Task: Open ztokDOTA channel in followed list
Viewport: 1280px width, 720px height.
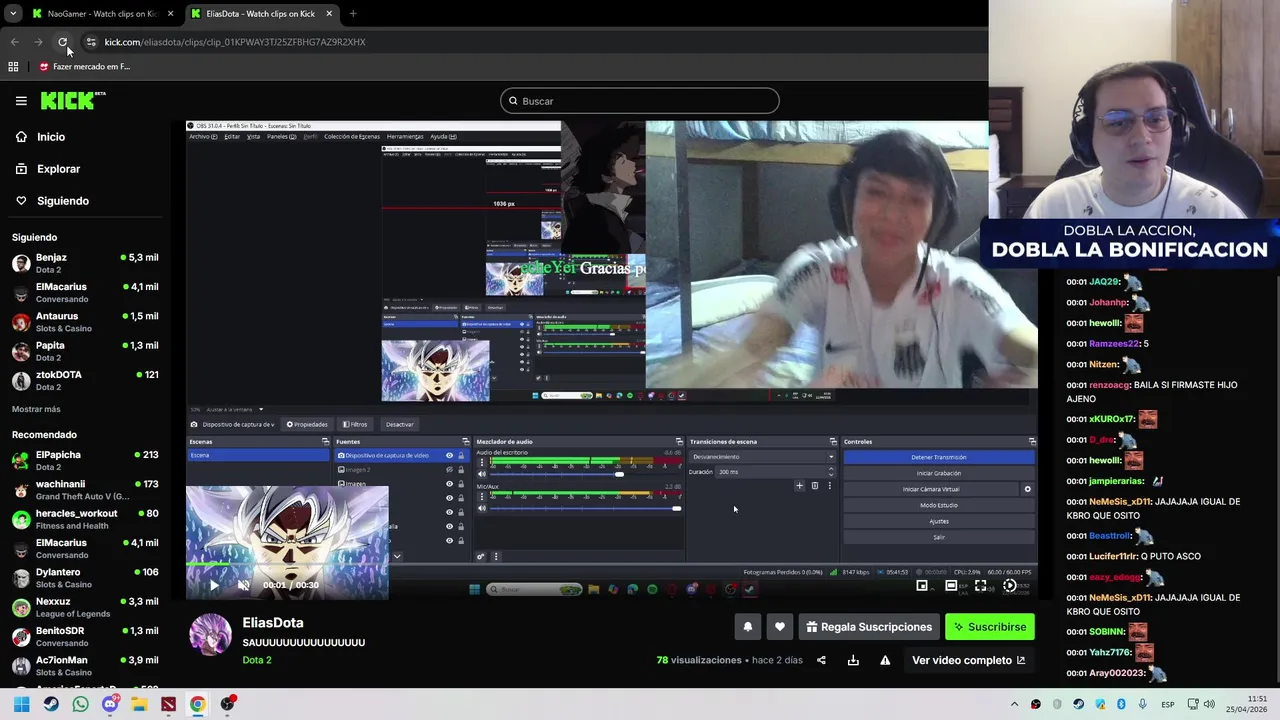Action: (85, 380)
